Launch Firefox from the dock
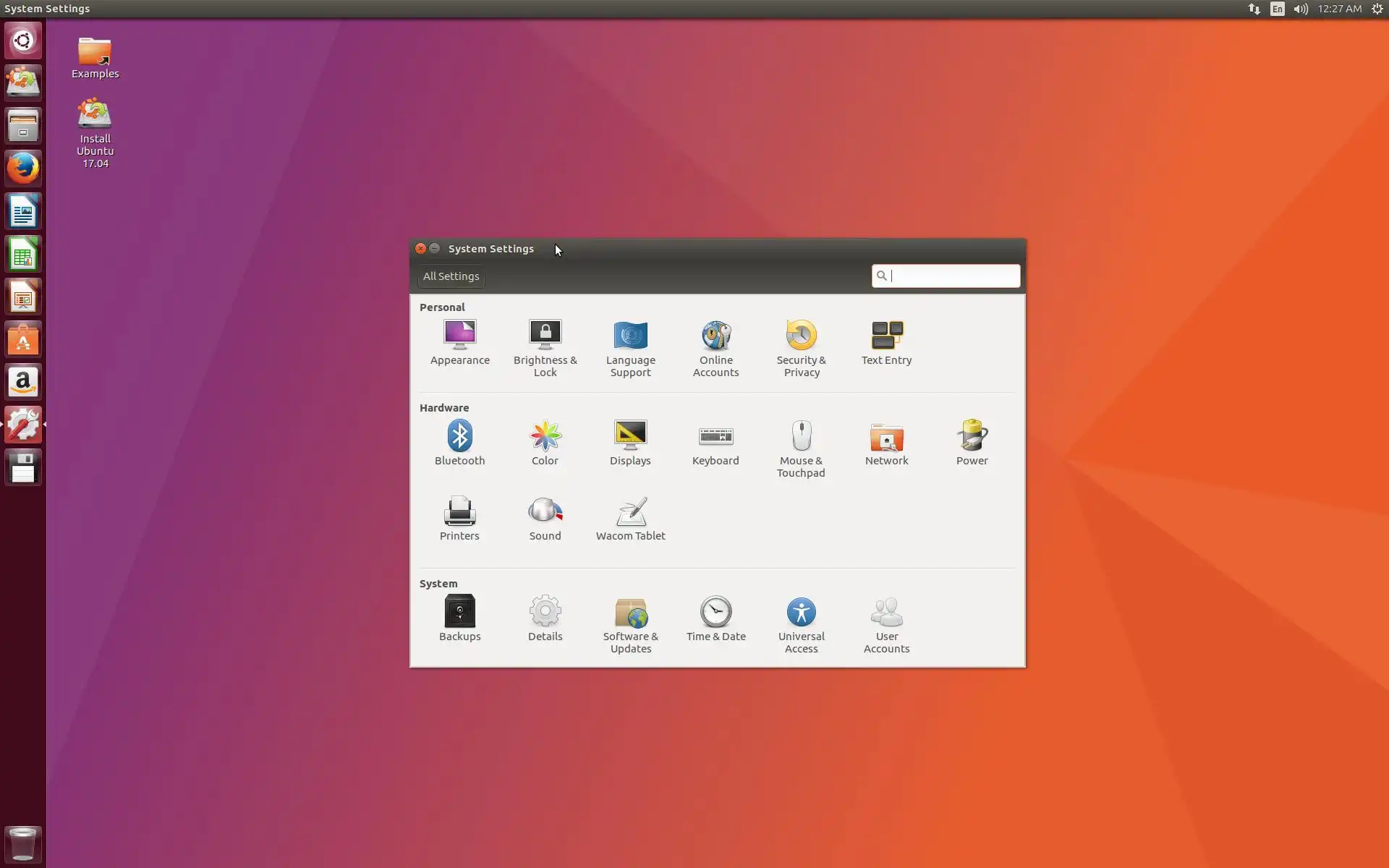1389x868 pixels. (23, 169)
